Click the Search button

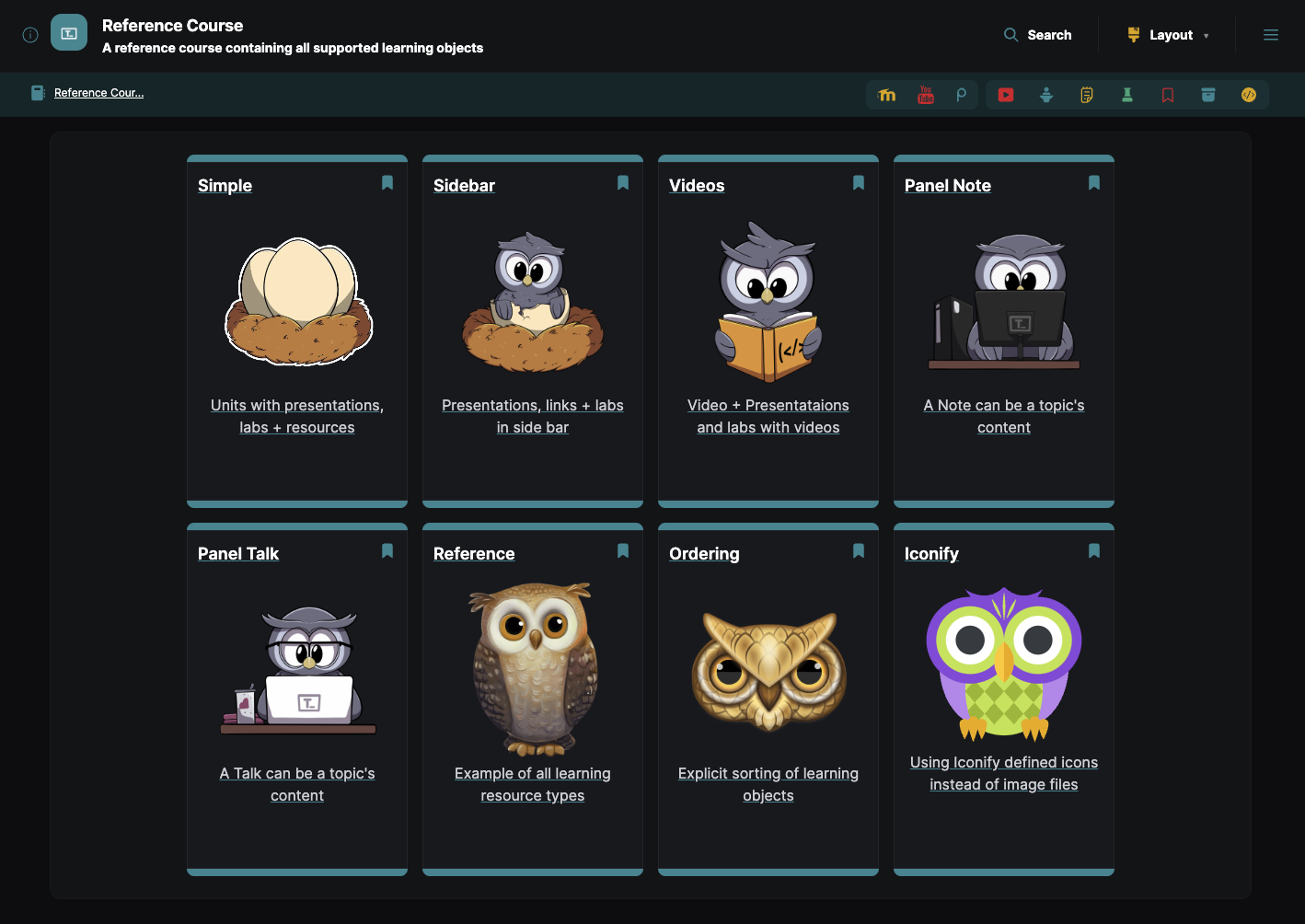[1037, 34]
